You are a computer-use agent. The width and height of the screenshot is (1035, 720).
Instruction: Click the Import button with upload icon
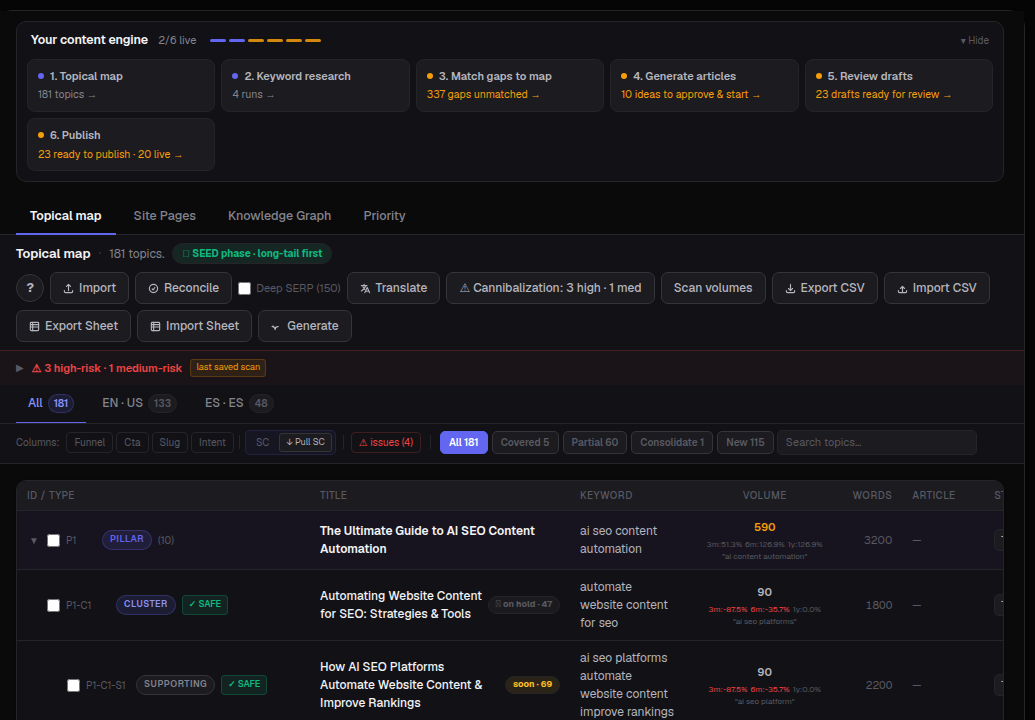[x=89, y=288]
